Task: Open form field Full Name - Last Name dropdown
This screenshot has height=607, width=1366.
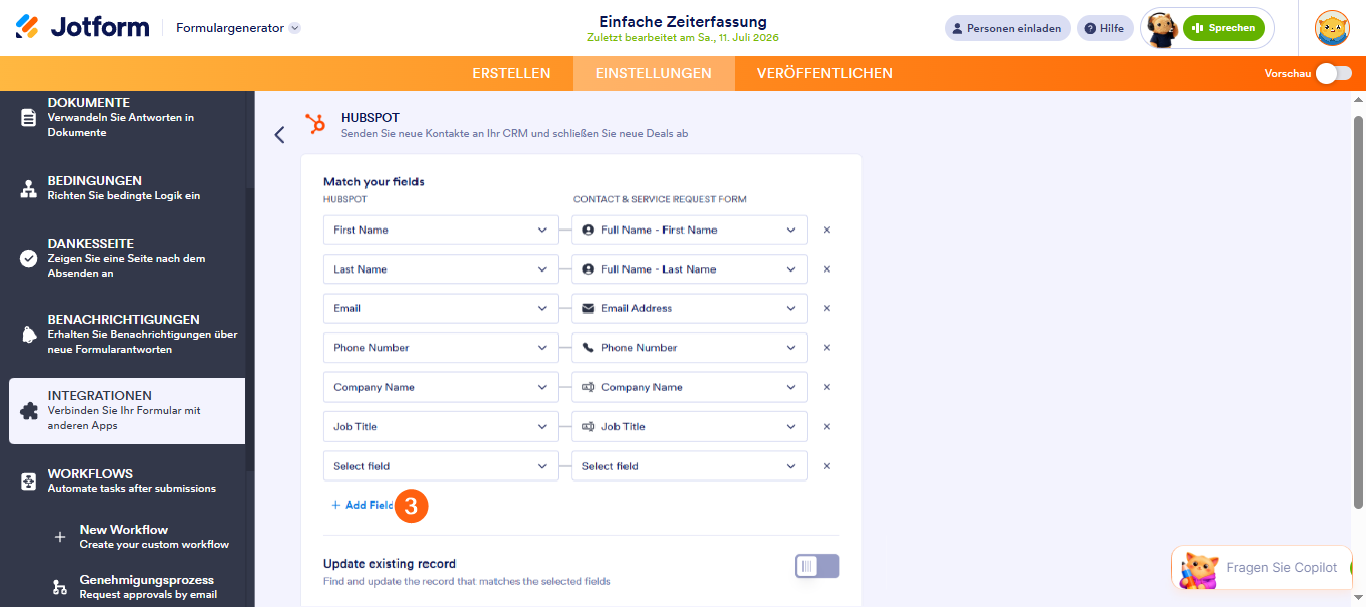Action: point(689,269)
